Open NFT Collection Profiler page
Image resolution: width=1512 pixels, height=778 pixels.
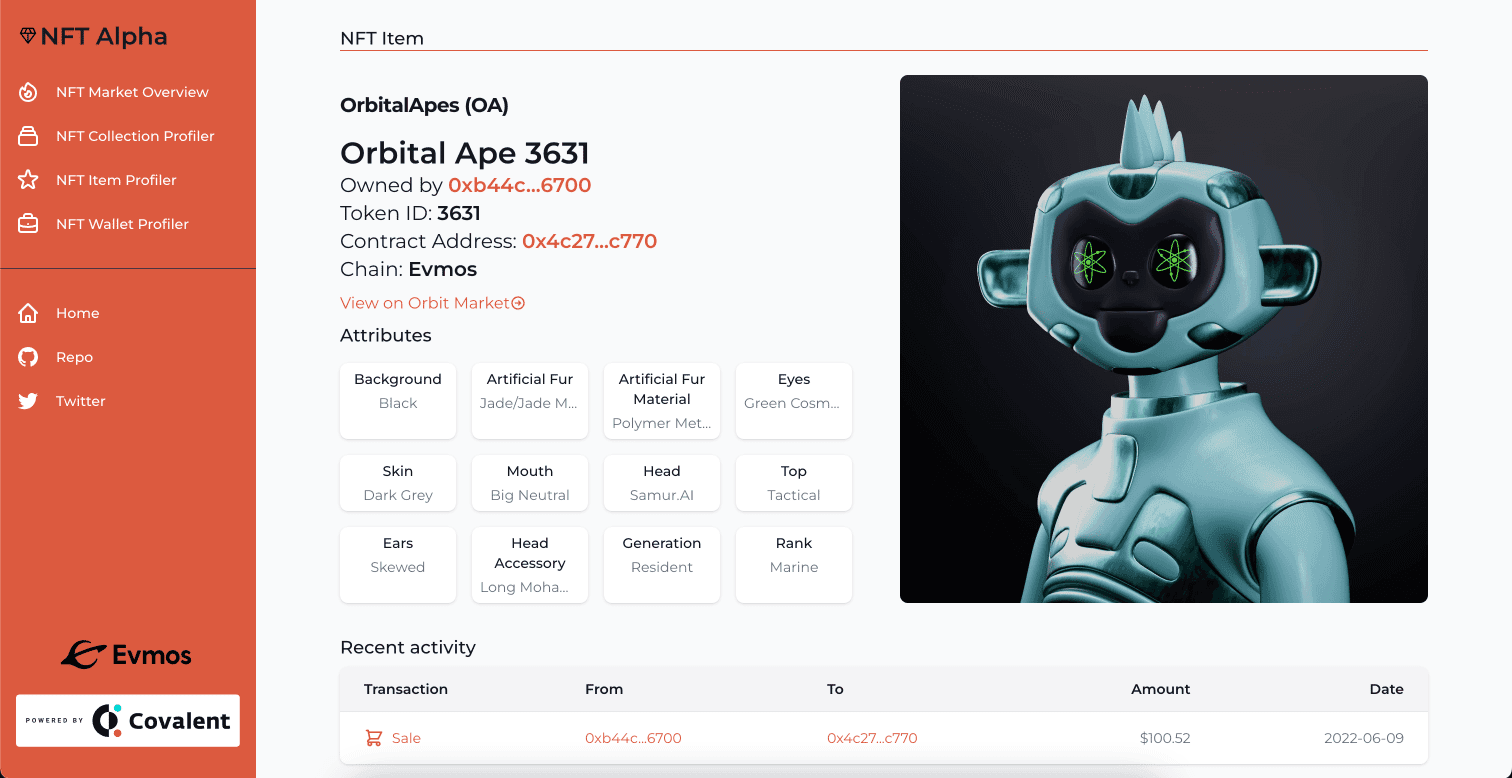[135, 136]
